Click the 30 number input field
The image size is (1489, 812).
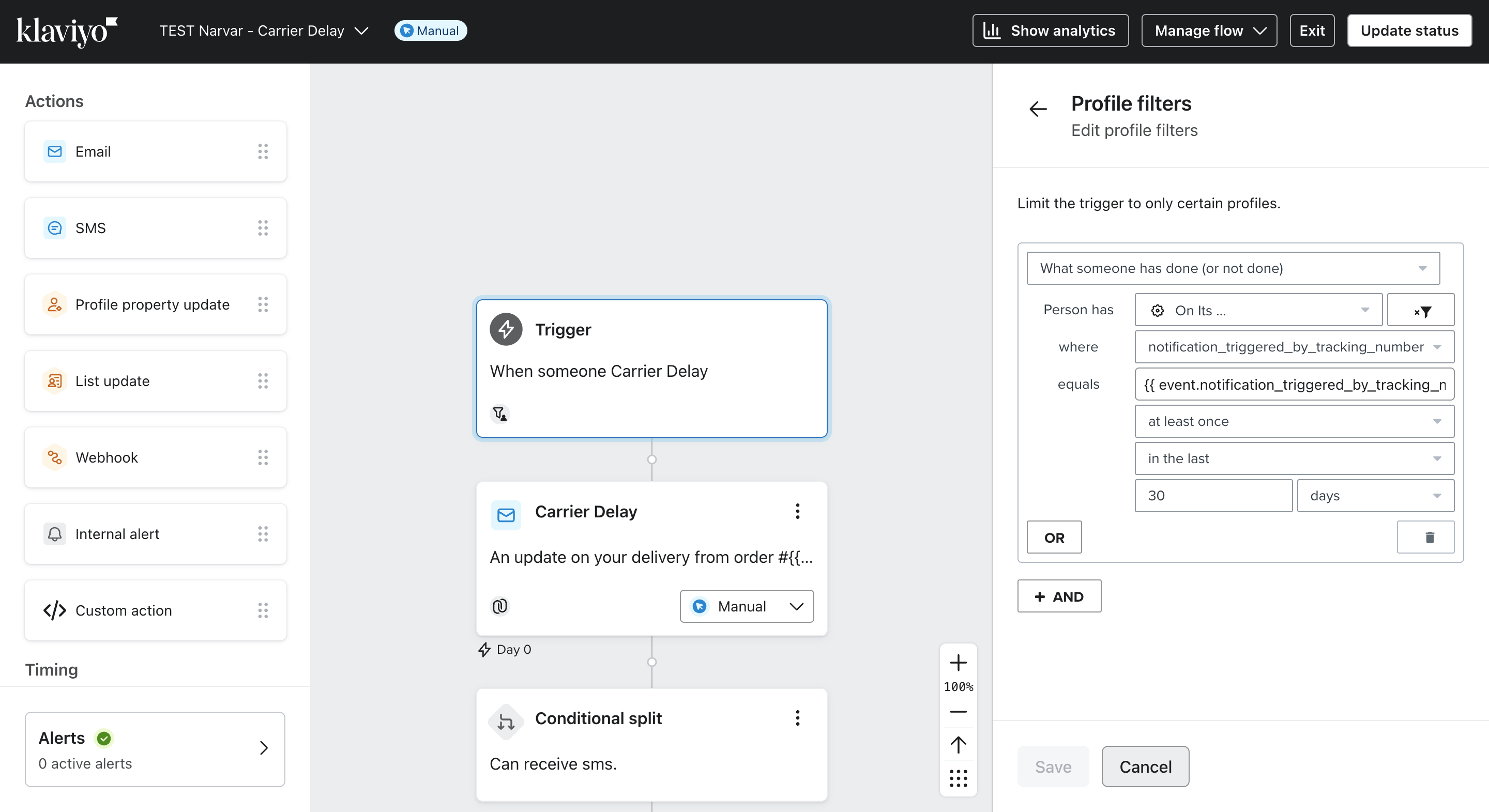(1213, 496)
